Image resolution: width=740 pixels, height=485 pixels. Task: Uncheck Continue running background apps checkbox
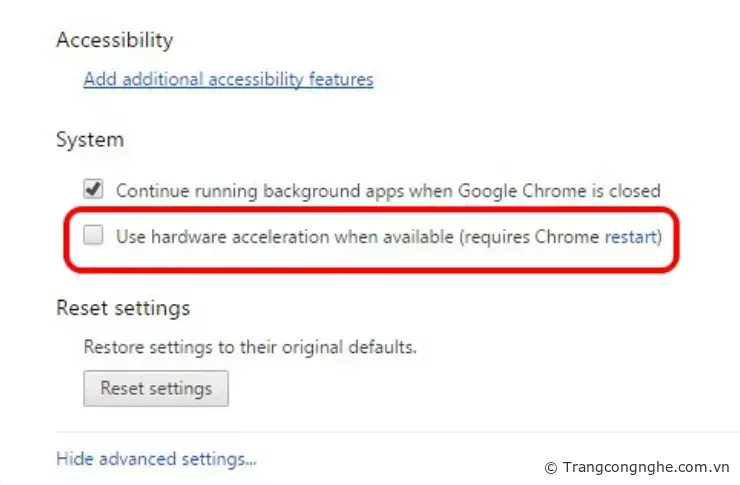[93, 189]
